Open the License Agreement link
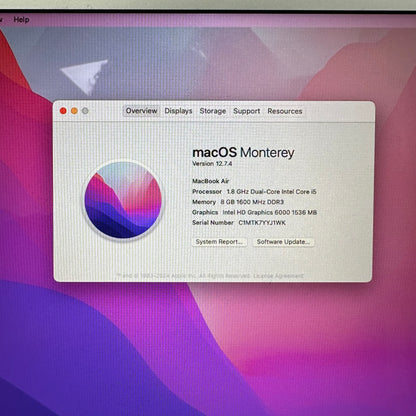416x416 pixels. (x=278, y=276)
